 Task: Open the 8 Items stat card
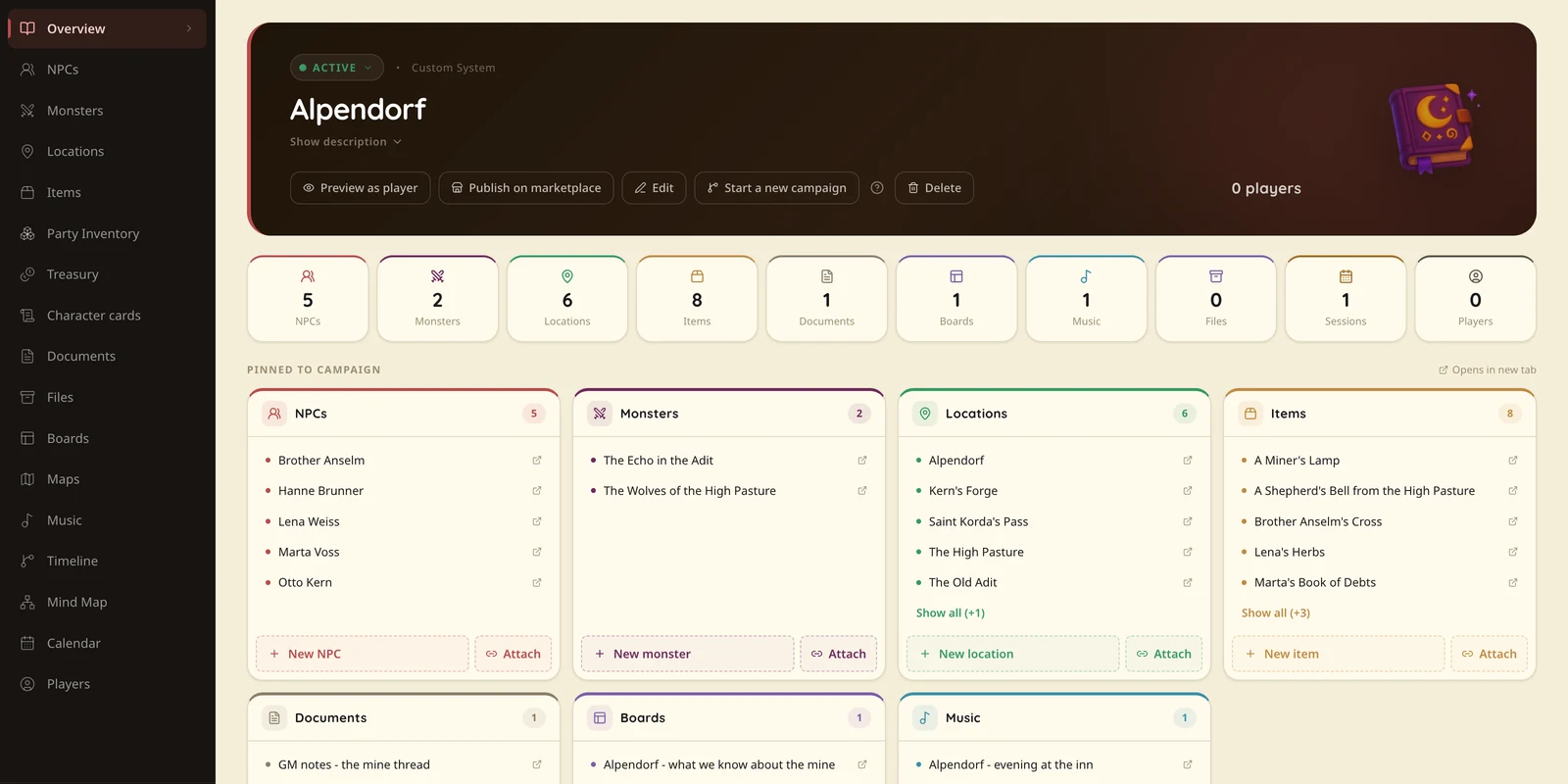[x=697, y=299]
